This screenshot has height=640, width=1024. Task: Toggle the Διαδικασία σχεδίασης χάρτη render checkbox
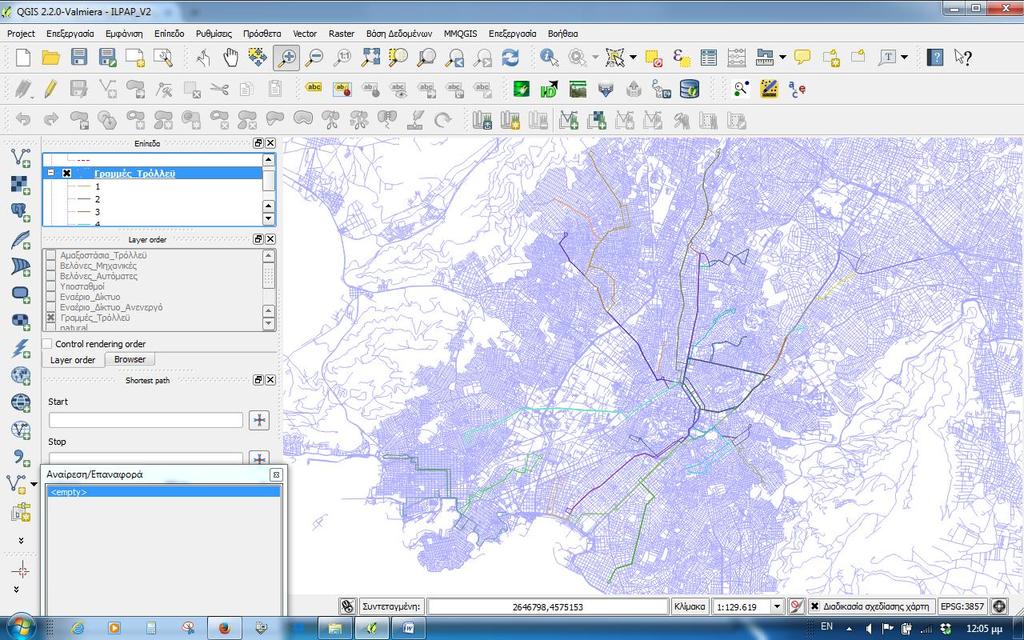point(815,607)
